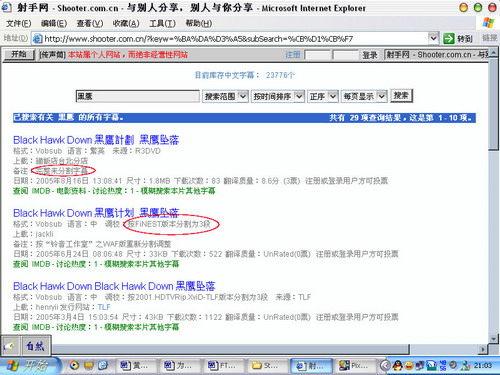Launch Media Player from quick launch
This screenshot has height=375, width=500.
[x=74, y=365]
